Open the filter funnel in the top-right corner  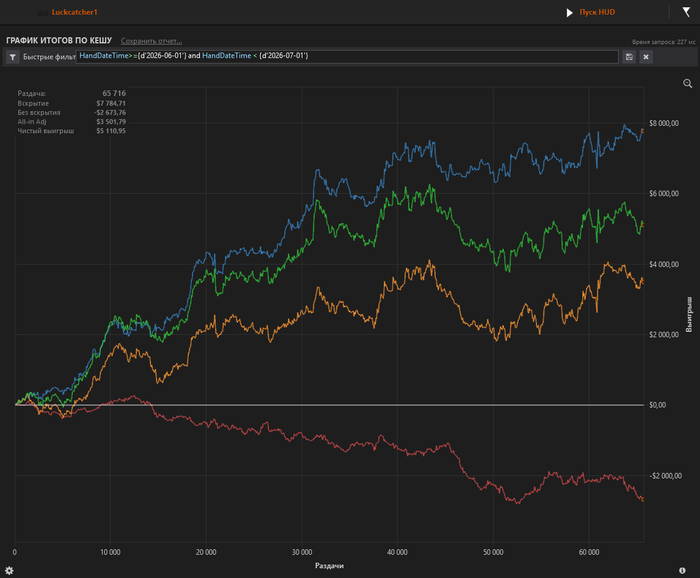point(686,12)
